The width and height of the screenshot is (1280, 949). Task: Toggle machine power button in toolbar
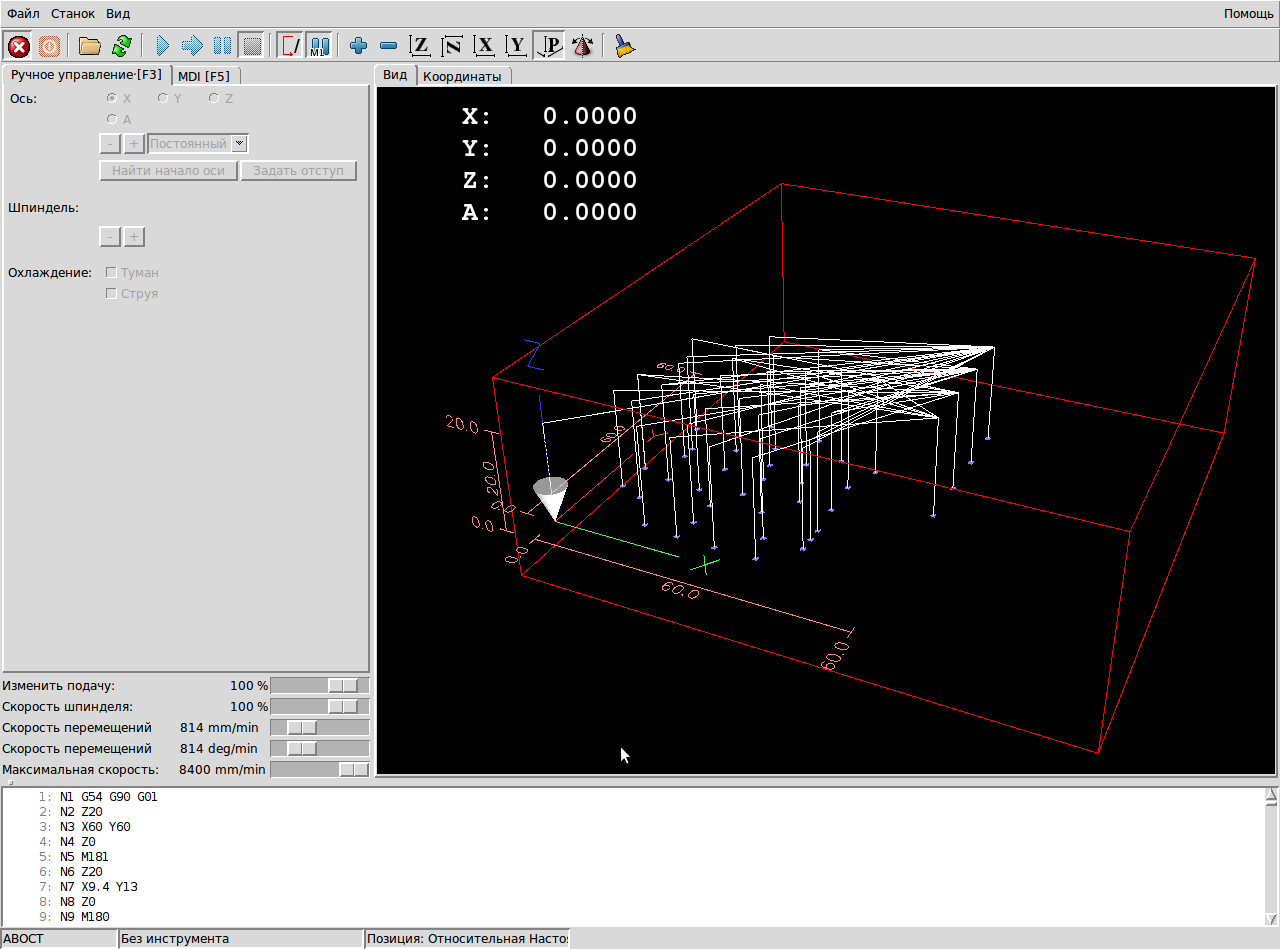click(x=50, y=46)
